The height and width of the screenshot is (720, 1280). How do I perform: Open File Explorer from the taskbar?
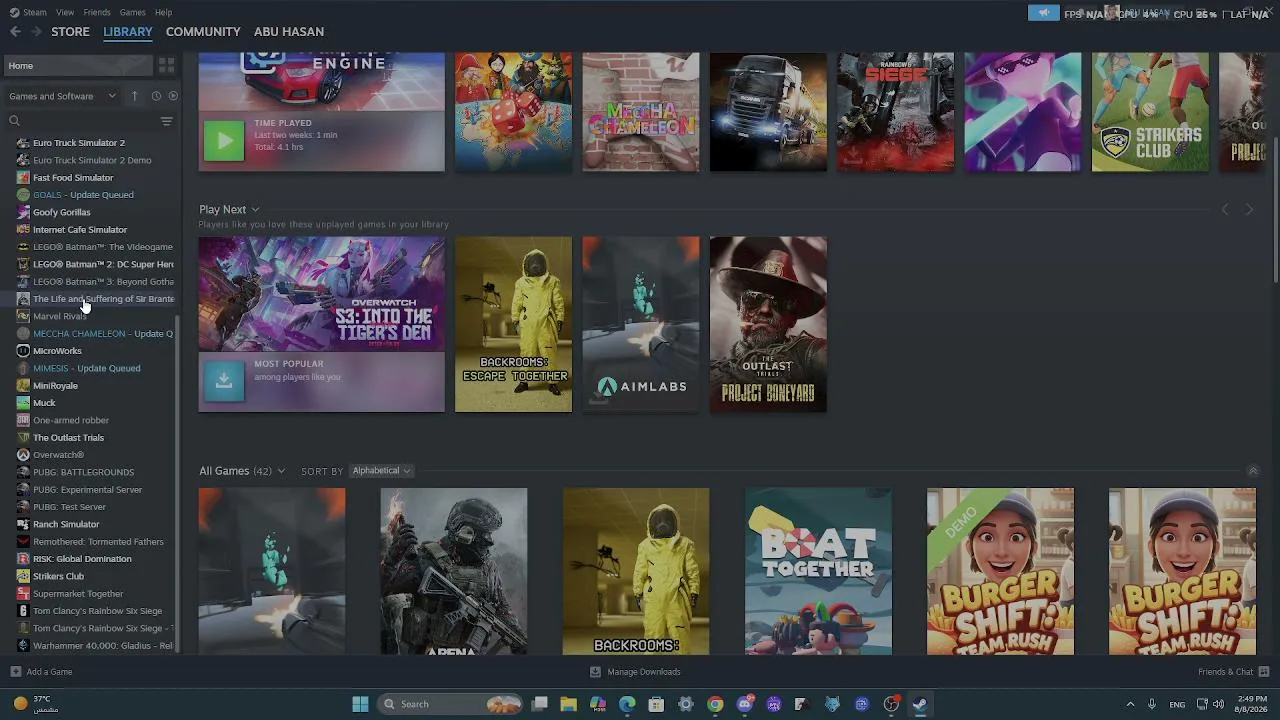pos(568,704)
